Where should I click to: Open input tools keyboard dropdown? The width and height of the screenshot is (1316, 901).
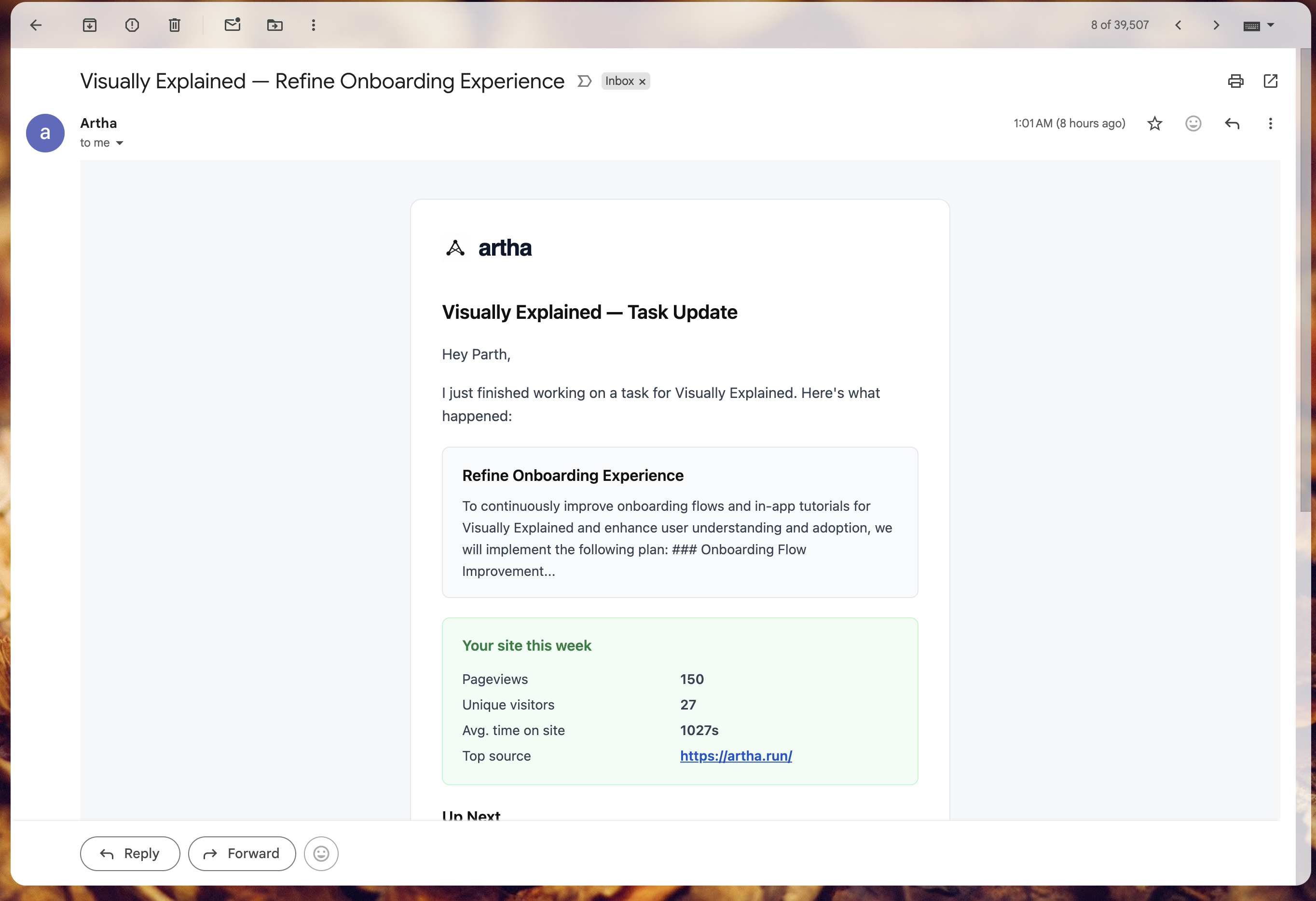pyautogui.click(x=1270, y=25)
